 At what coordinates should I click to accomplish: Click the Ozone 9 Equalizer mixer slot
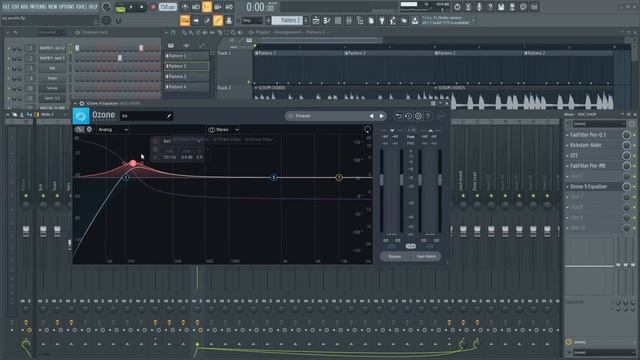click(x=593, y=187)
